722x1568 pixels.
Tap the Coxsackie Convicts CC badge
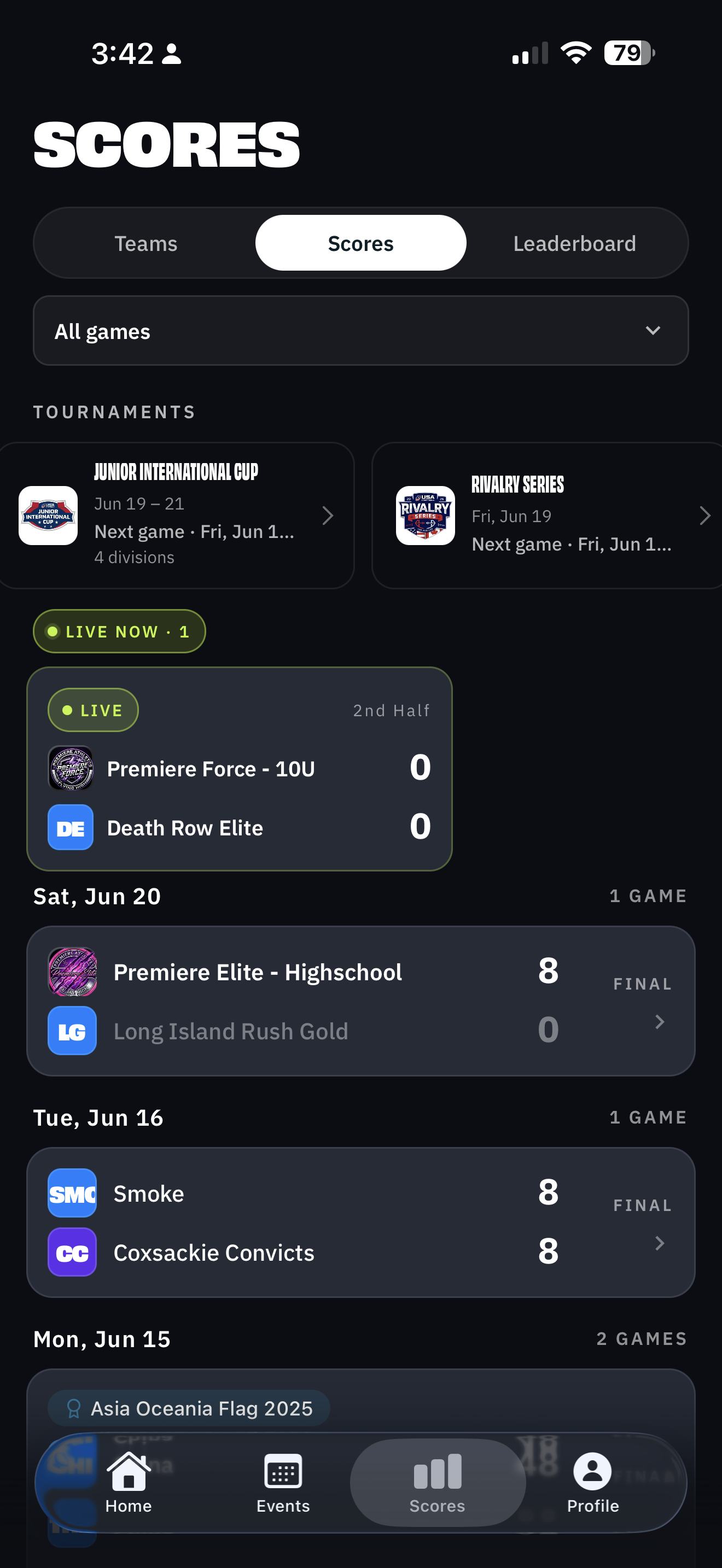(x=72, y=1252)
